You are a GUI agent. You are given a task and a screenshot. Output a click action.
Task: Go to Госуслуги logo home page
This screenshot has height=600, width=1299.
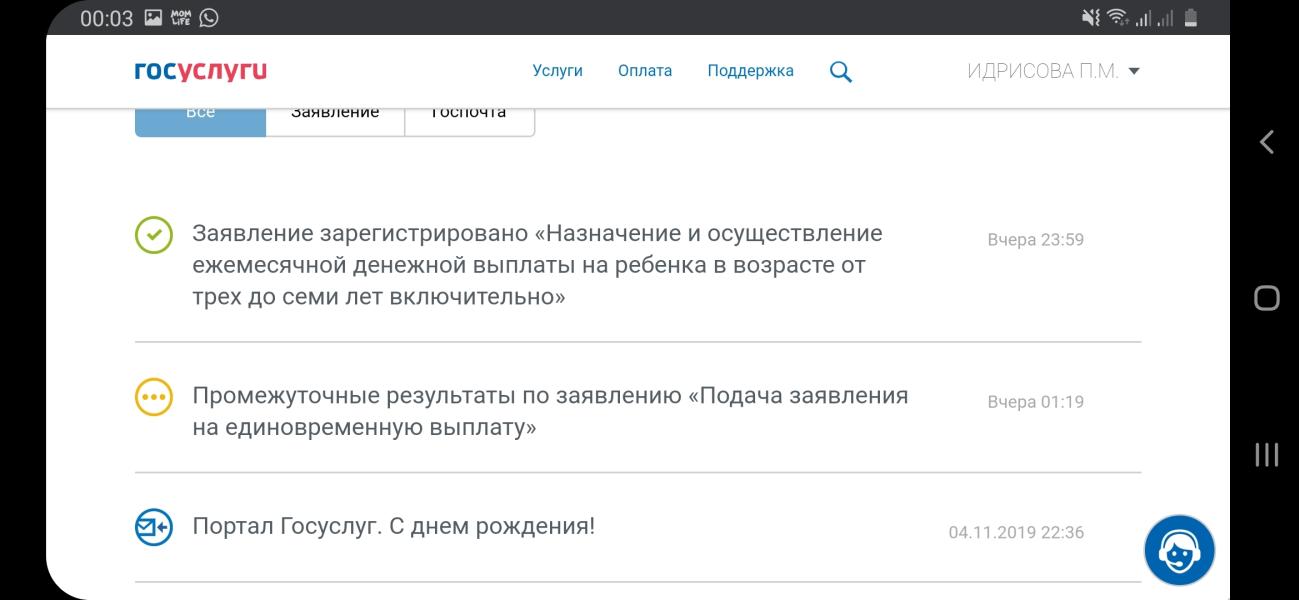201,71
